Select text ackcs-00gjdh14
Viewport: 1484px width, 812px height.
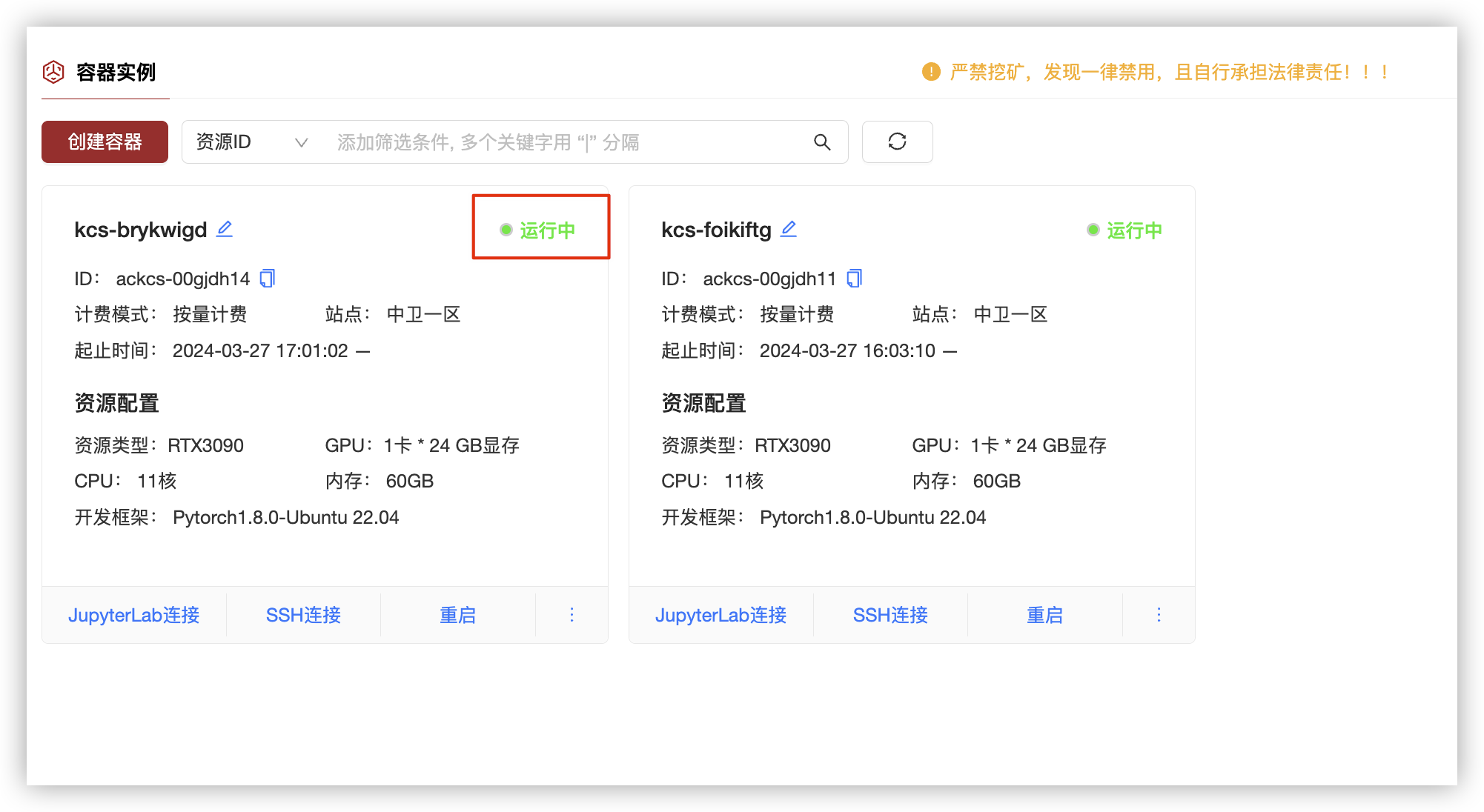pyautogui.click(x=183, y=279)
